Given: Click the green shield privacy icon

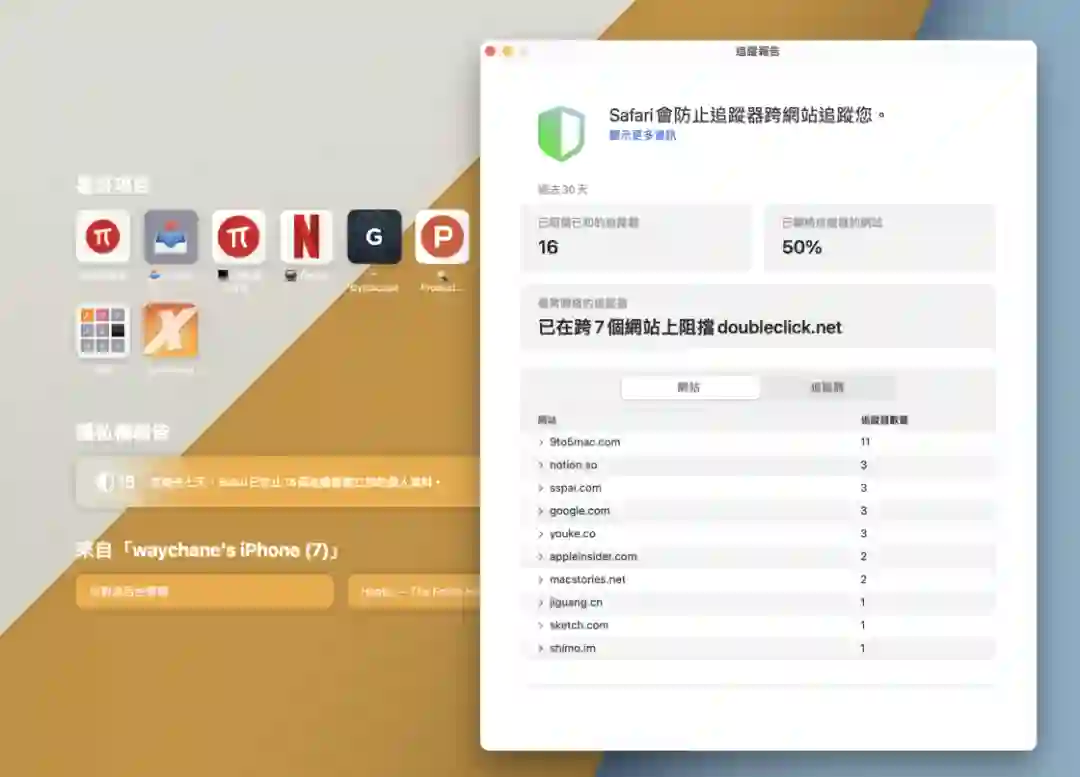Looking at the screenshot, I should pyautogui.click(x=561, y=133).
